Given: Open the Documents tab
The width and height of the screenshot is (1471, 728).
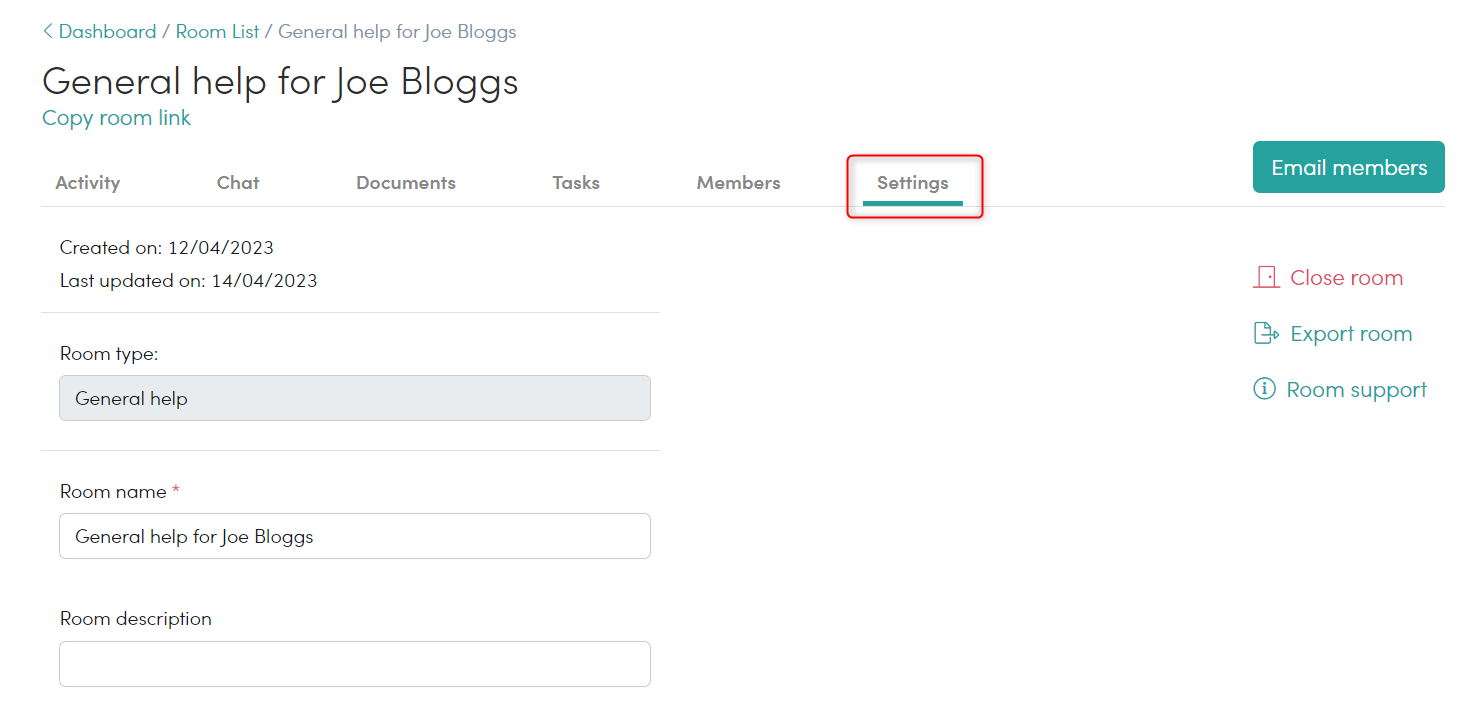Looking at the screenshot, I should (x=406, y=183).
